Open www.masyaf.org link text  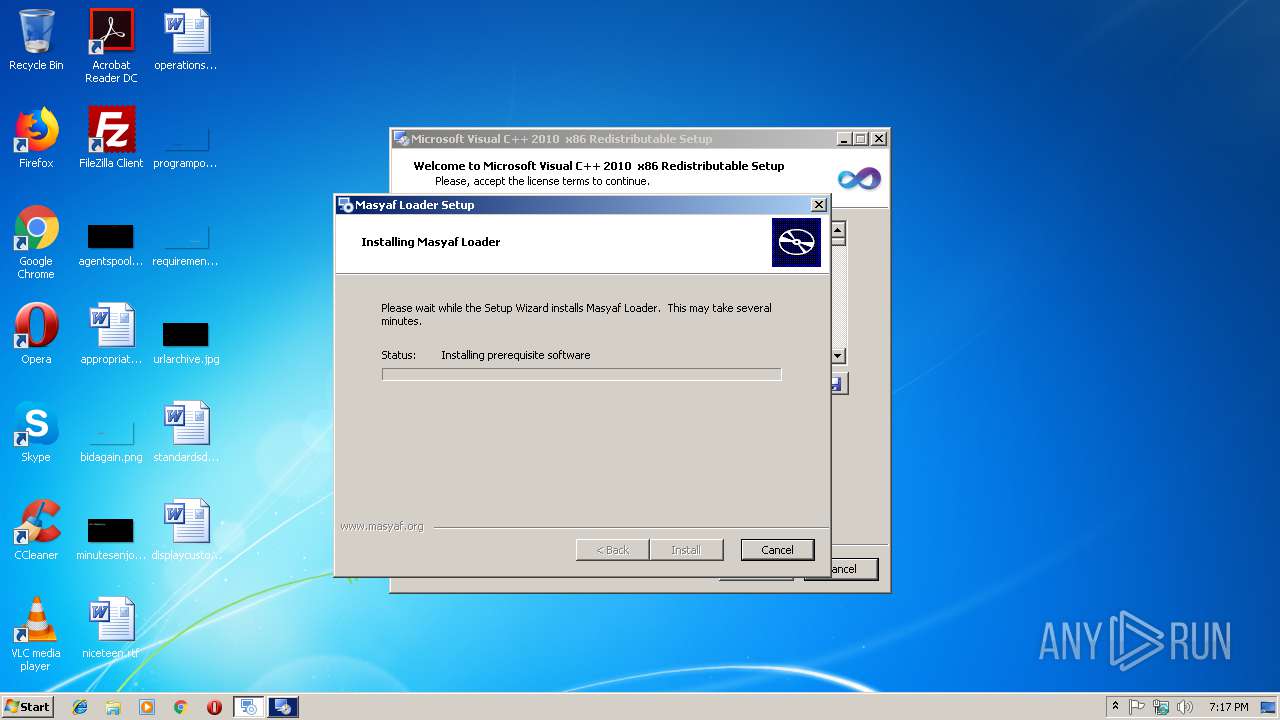click(x=382, y=526)
